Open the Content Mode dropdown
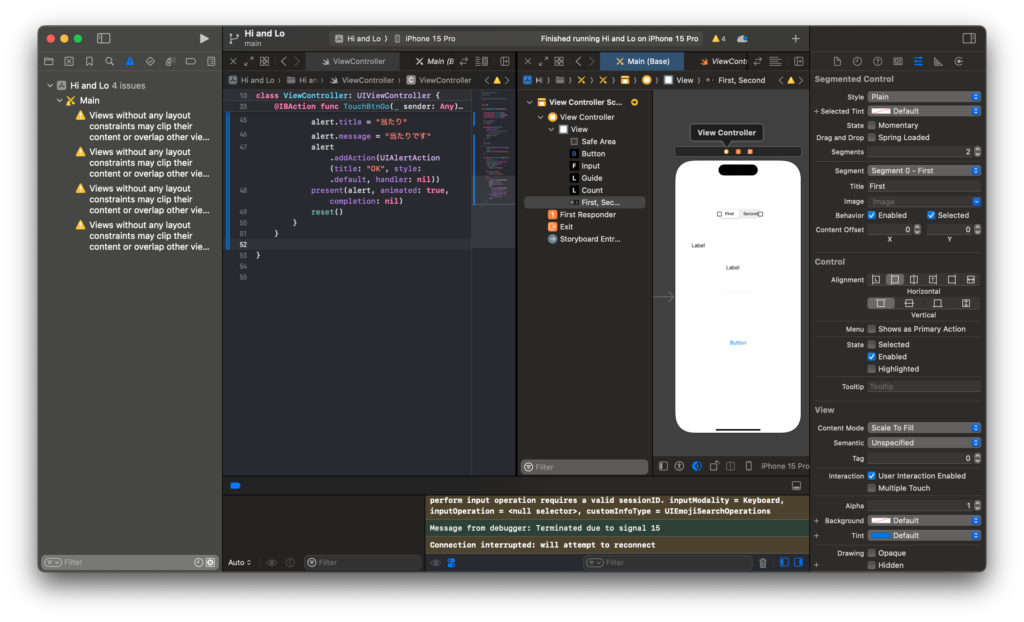The width and height of the screenshot is (1024, 622). click(x=924, y=427)
